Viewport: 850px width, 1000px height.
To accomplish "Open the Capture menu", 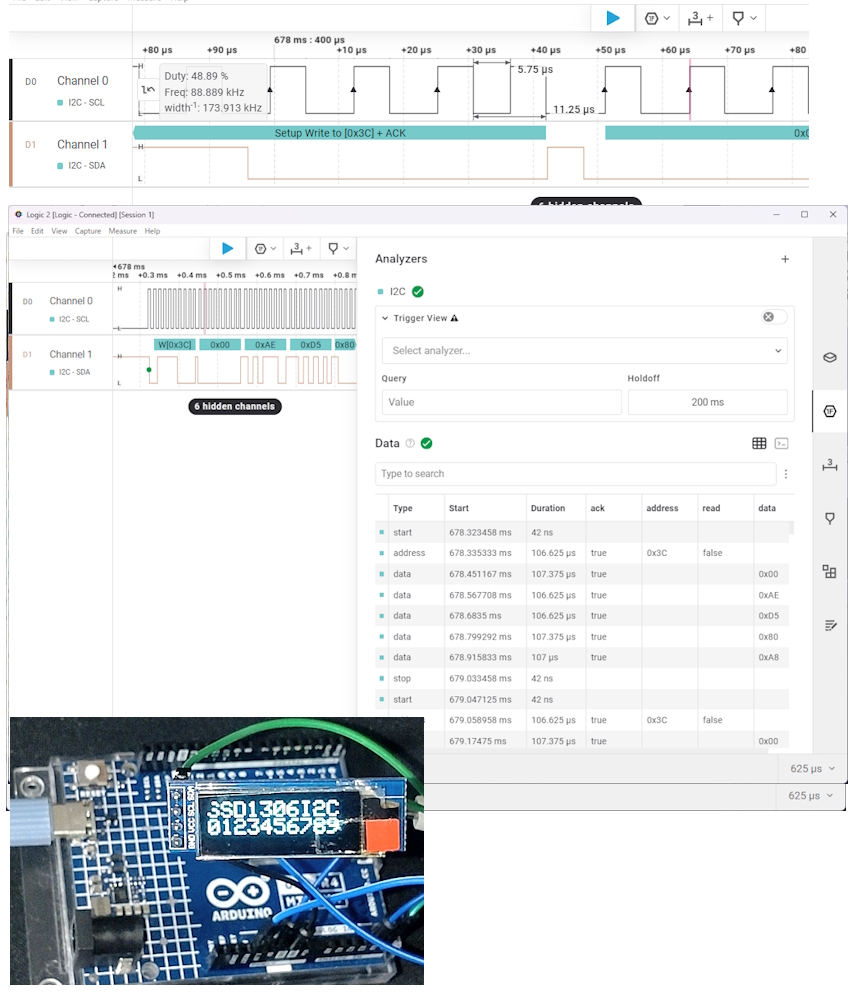I will 88,231.
